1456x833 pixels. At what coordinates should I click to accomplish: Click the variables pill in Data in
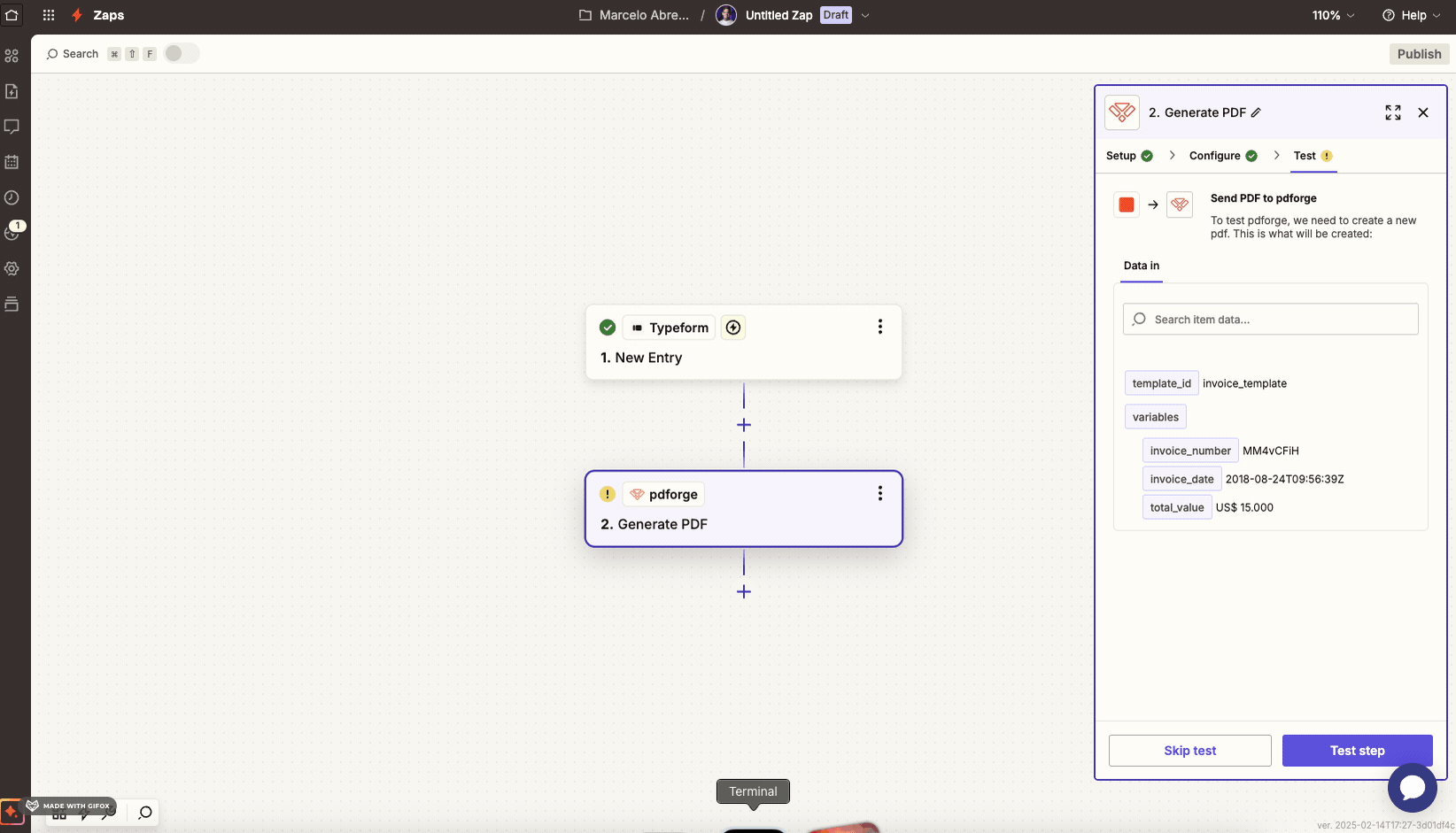click(x=1155, y=416)
